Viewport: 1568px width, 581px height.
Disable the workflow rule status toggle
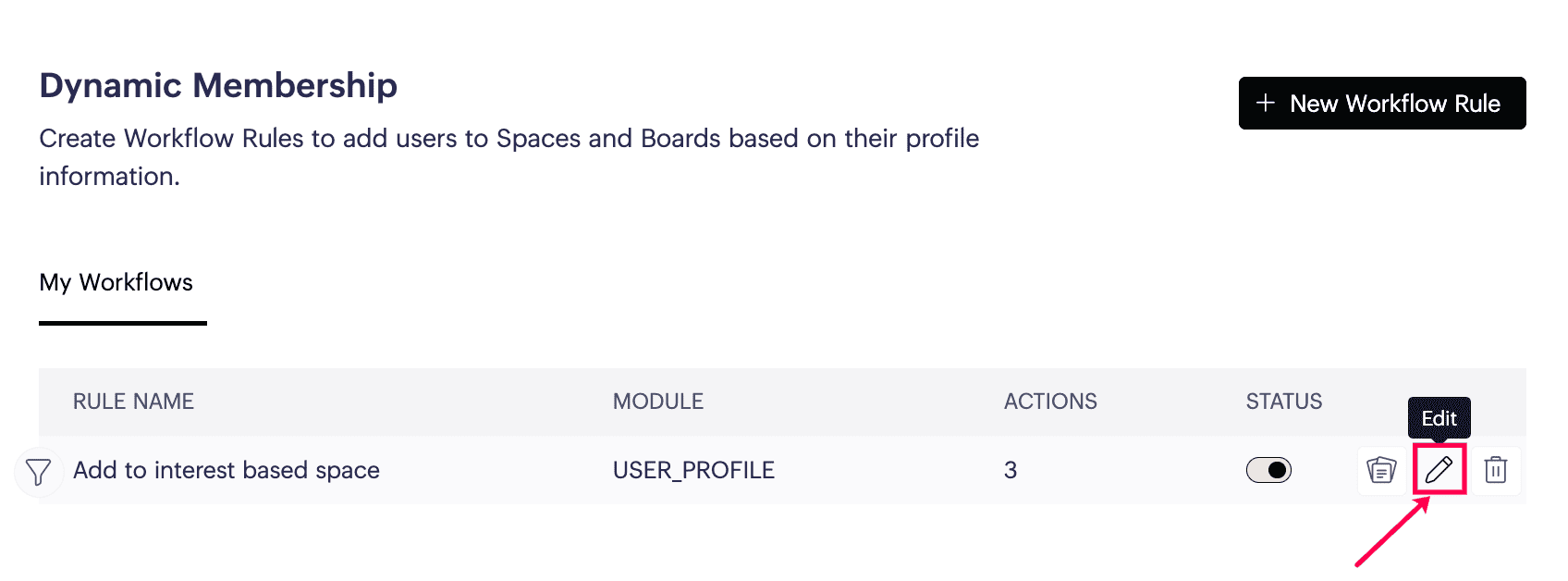pos(1268,470)
